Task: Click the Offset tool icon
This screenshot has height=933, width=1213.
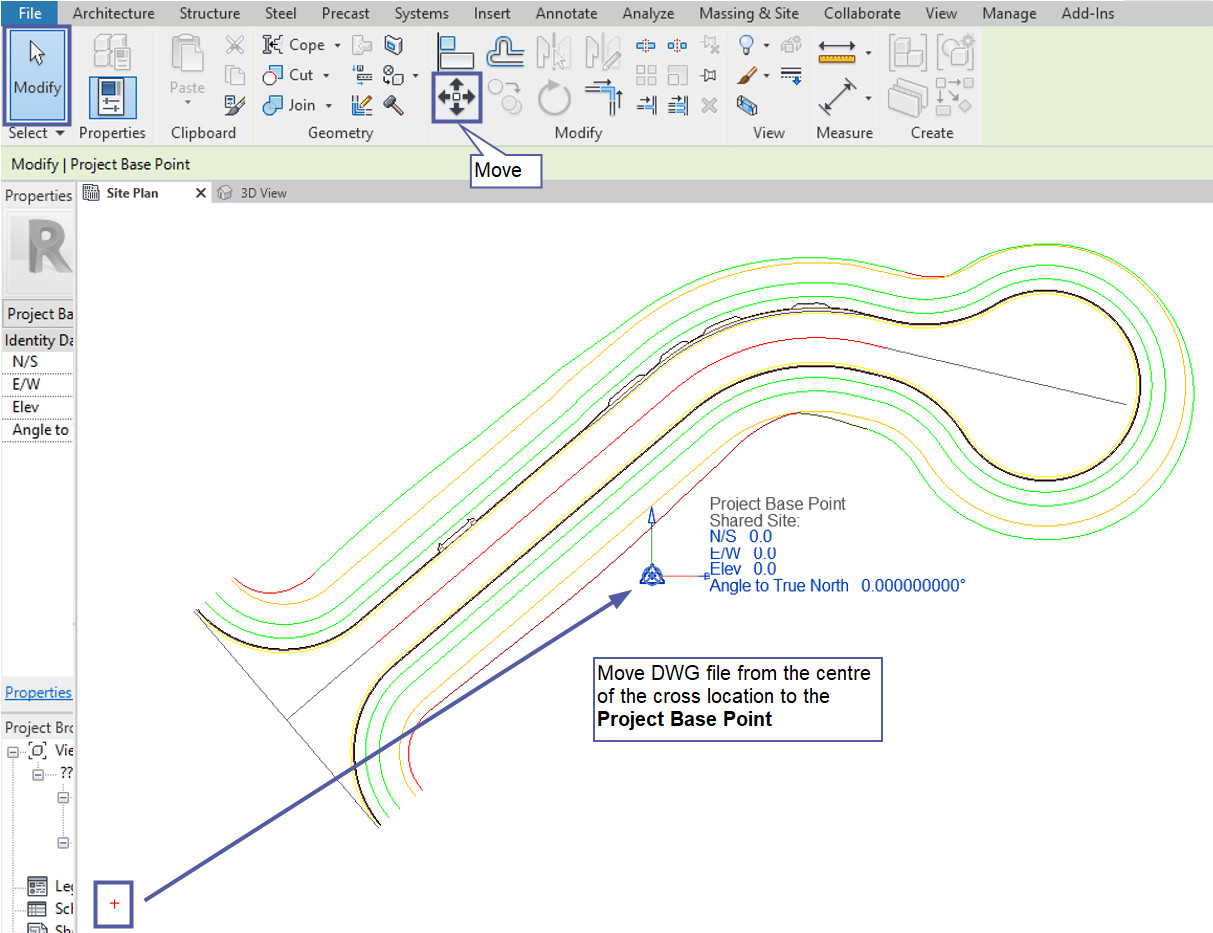Action: pos(505,48)
